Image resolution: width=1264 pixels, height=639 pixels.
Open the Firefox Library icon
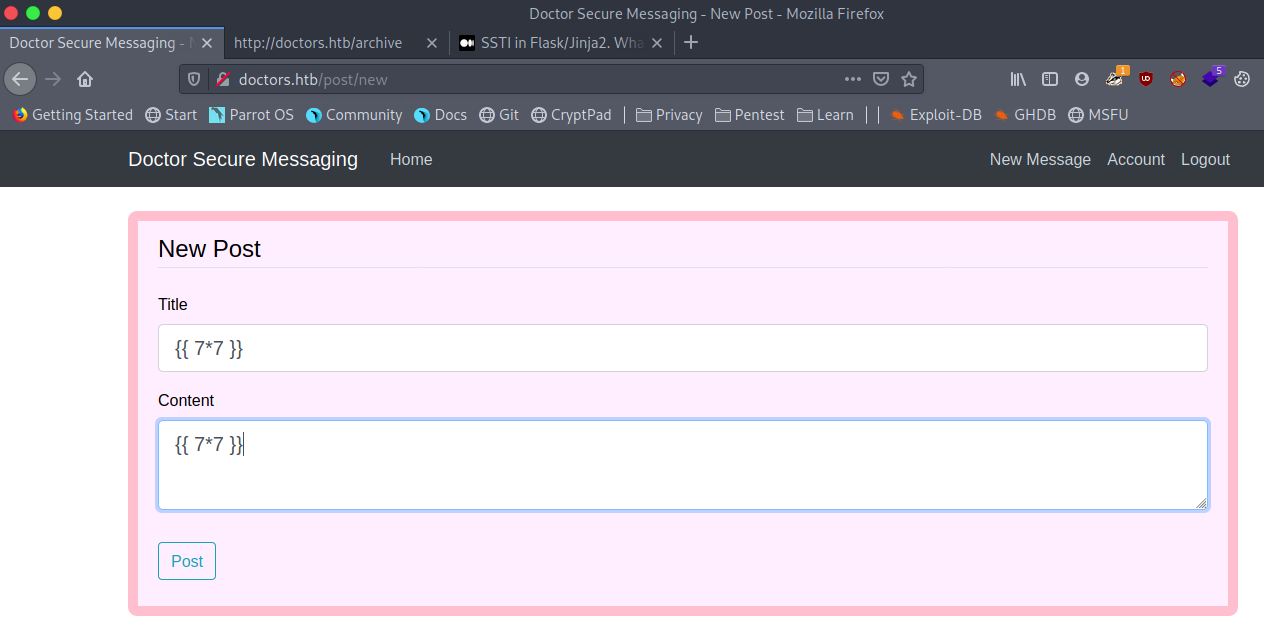coord(1018,79)
